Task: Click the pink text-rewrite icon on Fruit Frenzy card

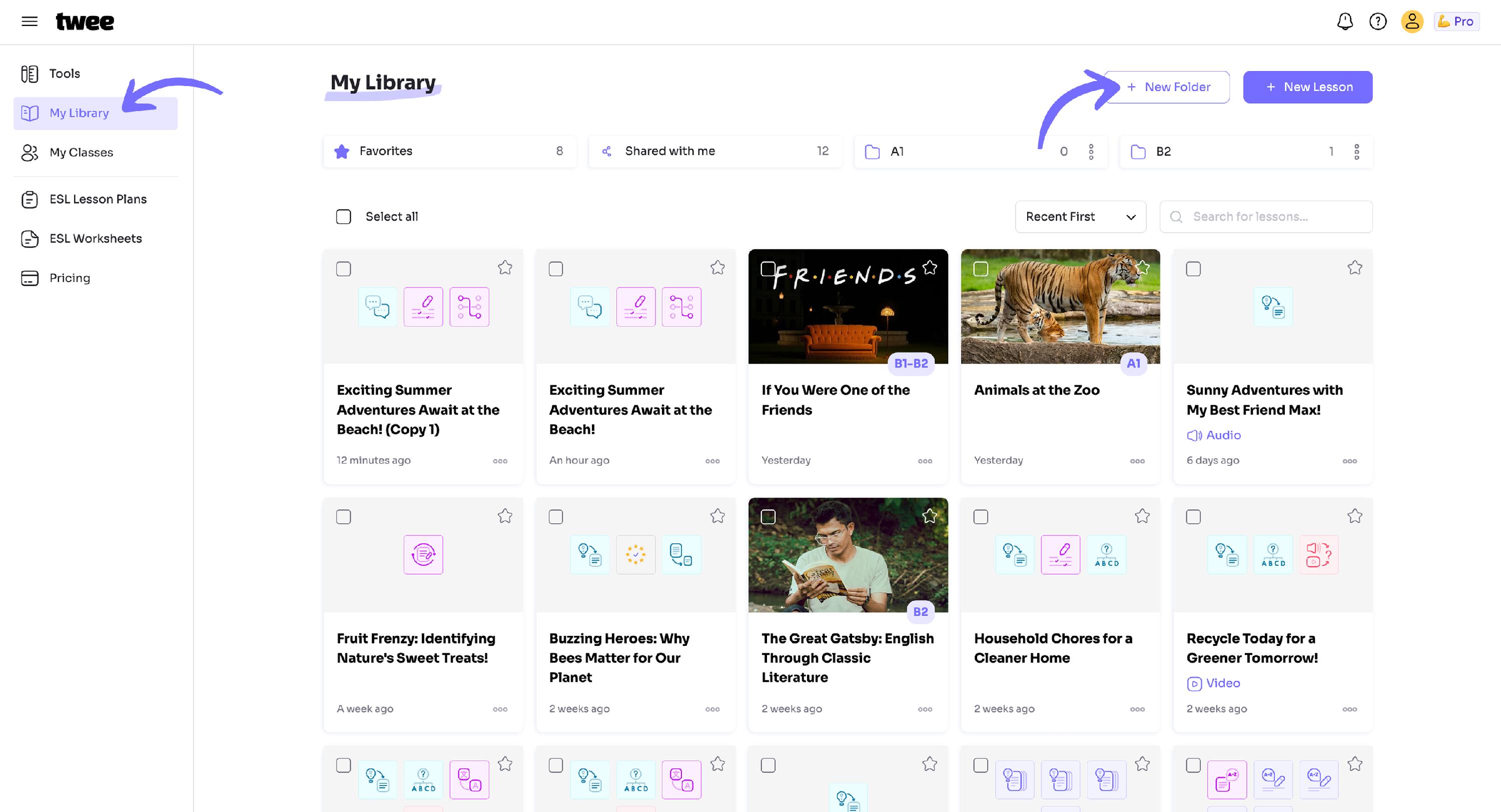Action: tap(424, 555)
